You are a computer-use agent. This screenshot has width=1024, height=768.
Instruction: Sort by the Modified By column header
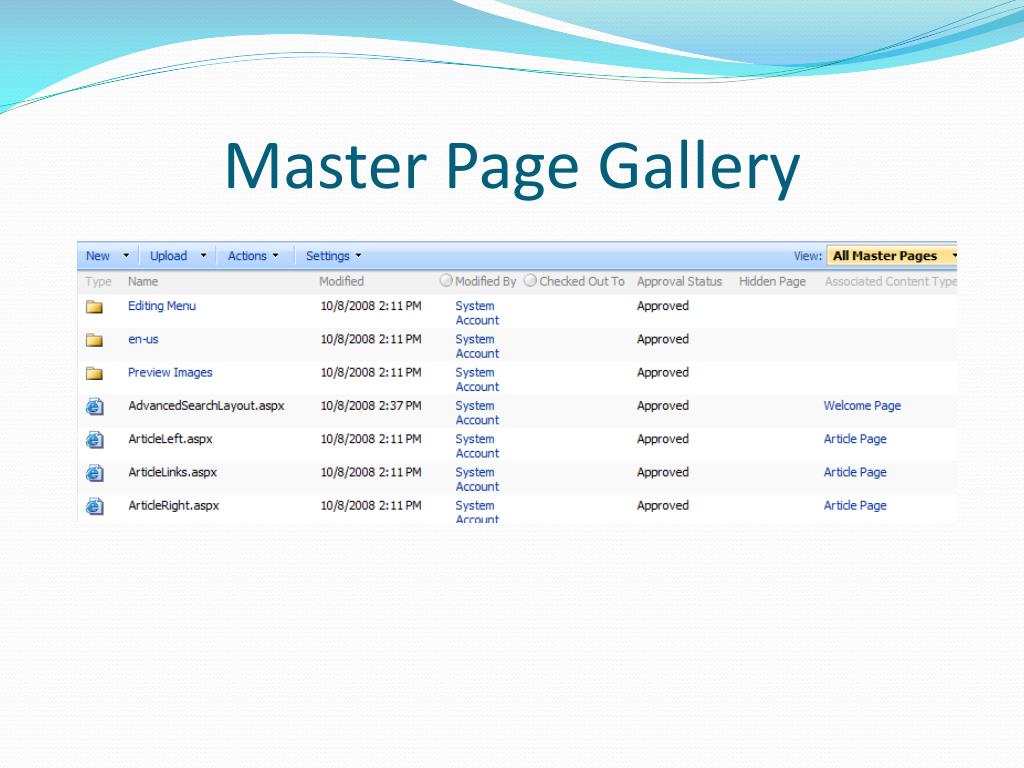(x=485, y=281)
